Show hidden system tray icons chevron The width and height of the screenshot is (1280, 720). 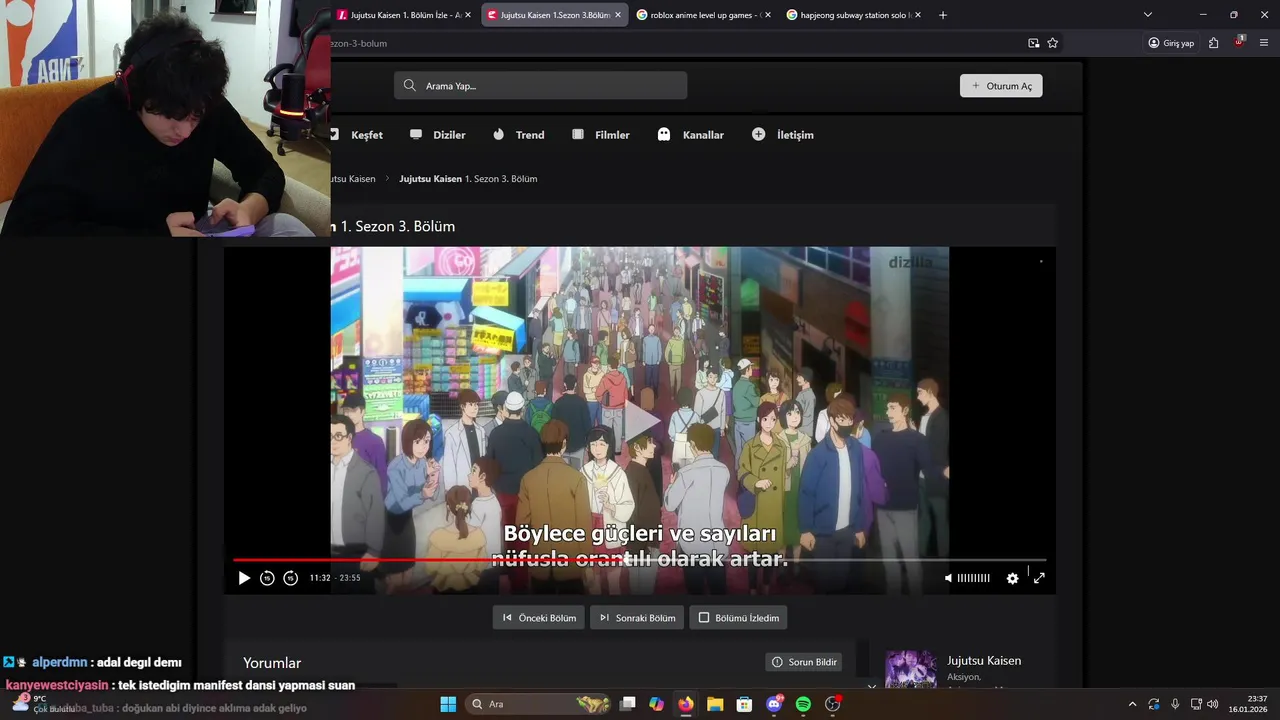1132,704
